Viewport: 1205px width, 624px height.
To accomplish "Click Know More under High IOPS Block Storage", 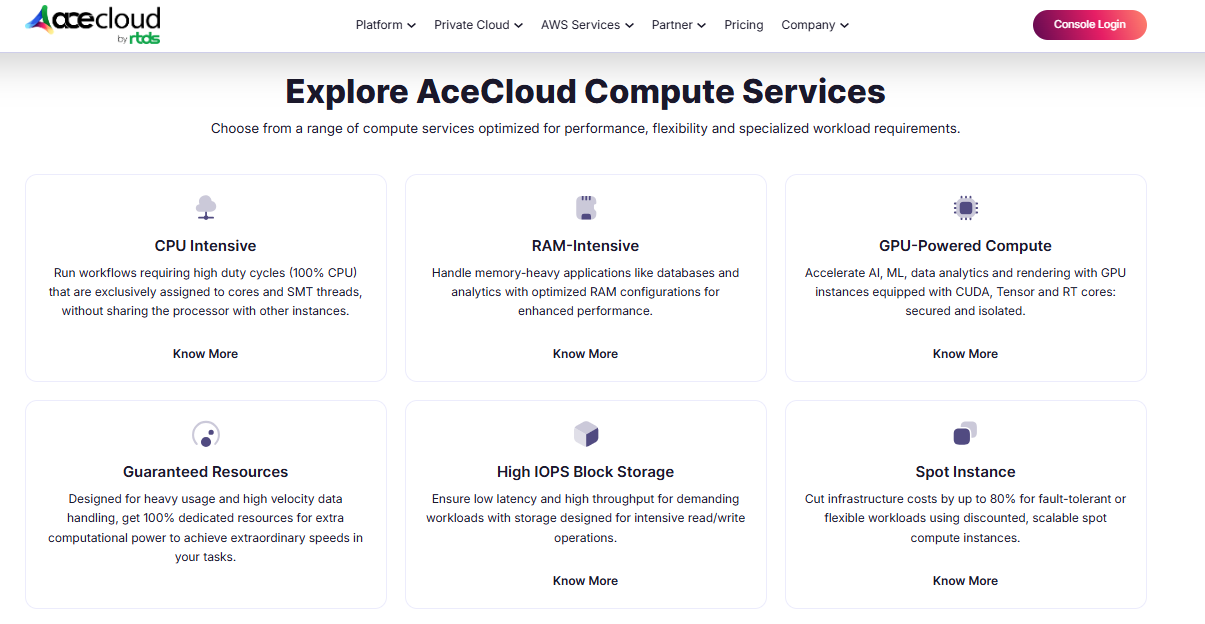I will (x=586, y=581).
